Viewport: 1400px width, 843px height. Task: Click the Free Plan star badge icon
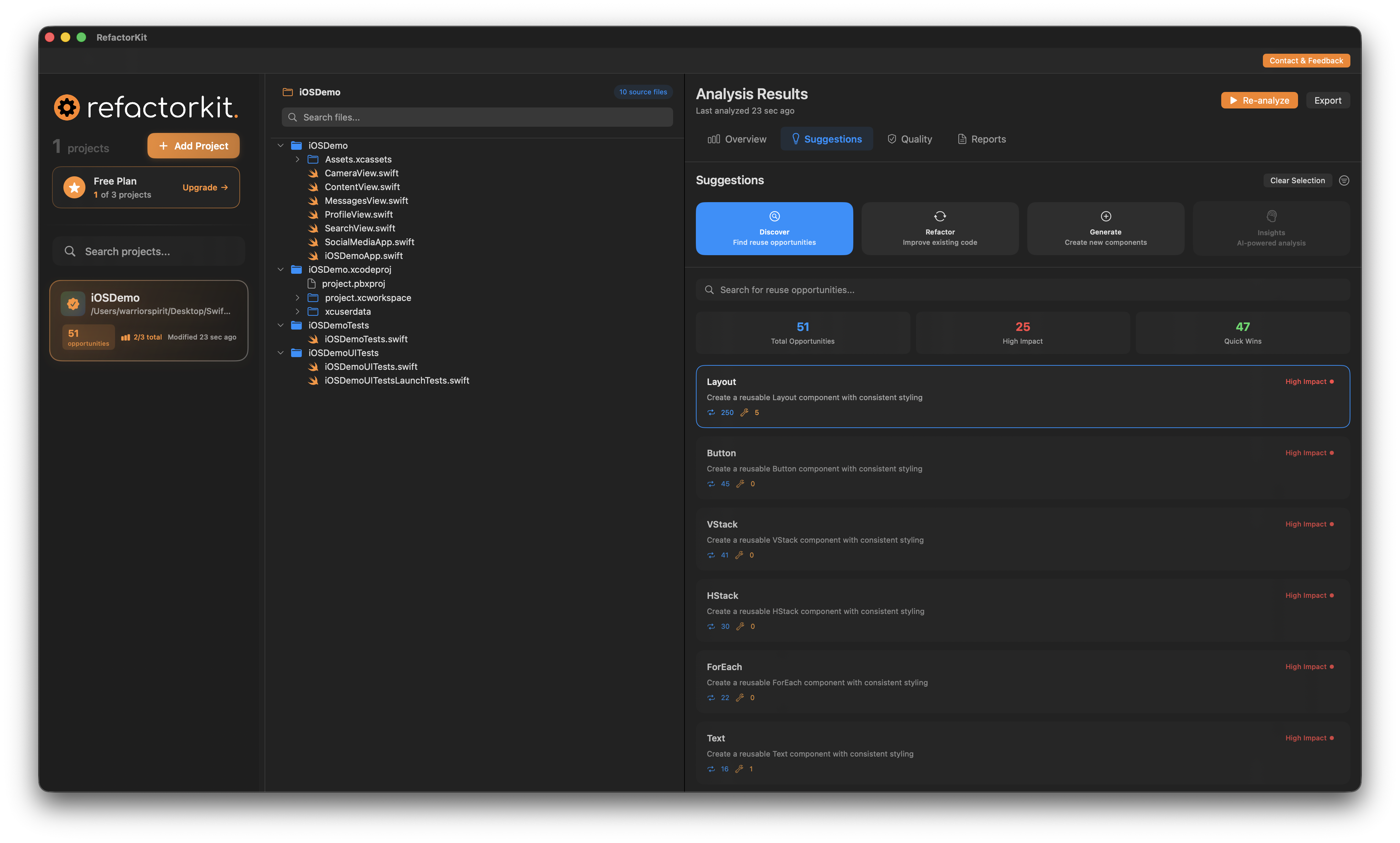pyautogui.click(x=74, y=187)
